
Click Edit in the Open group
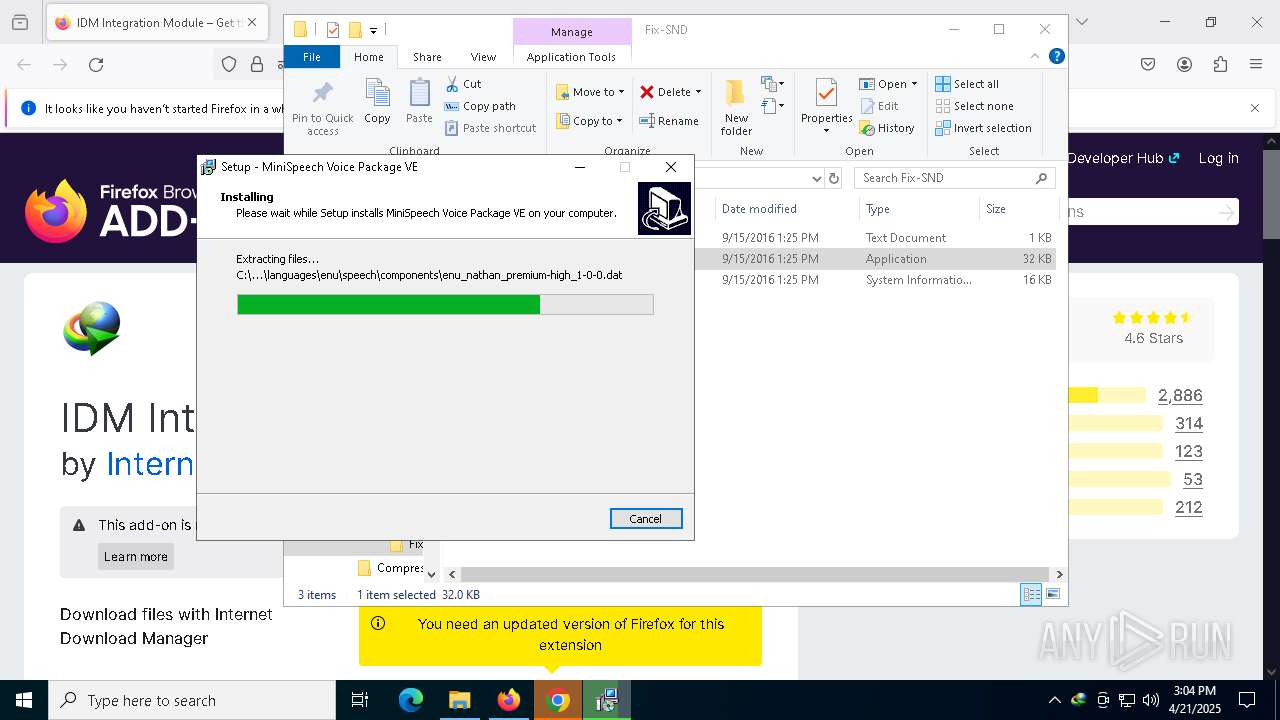pyautogui.click(x=879, y=106)
